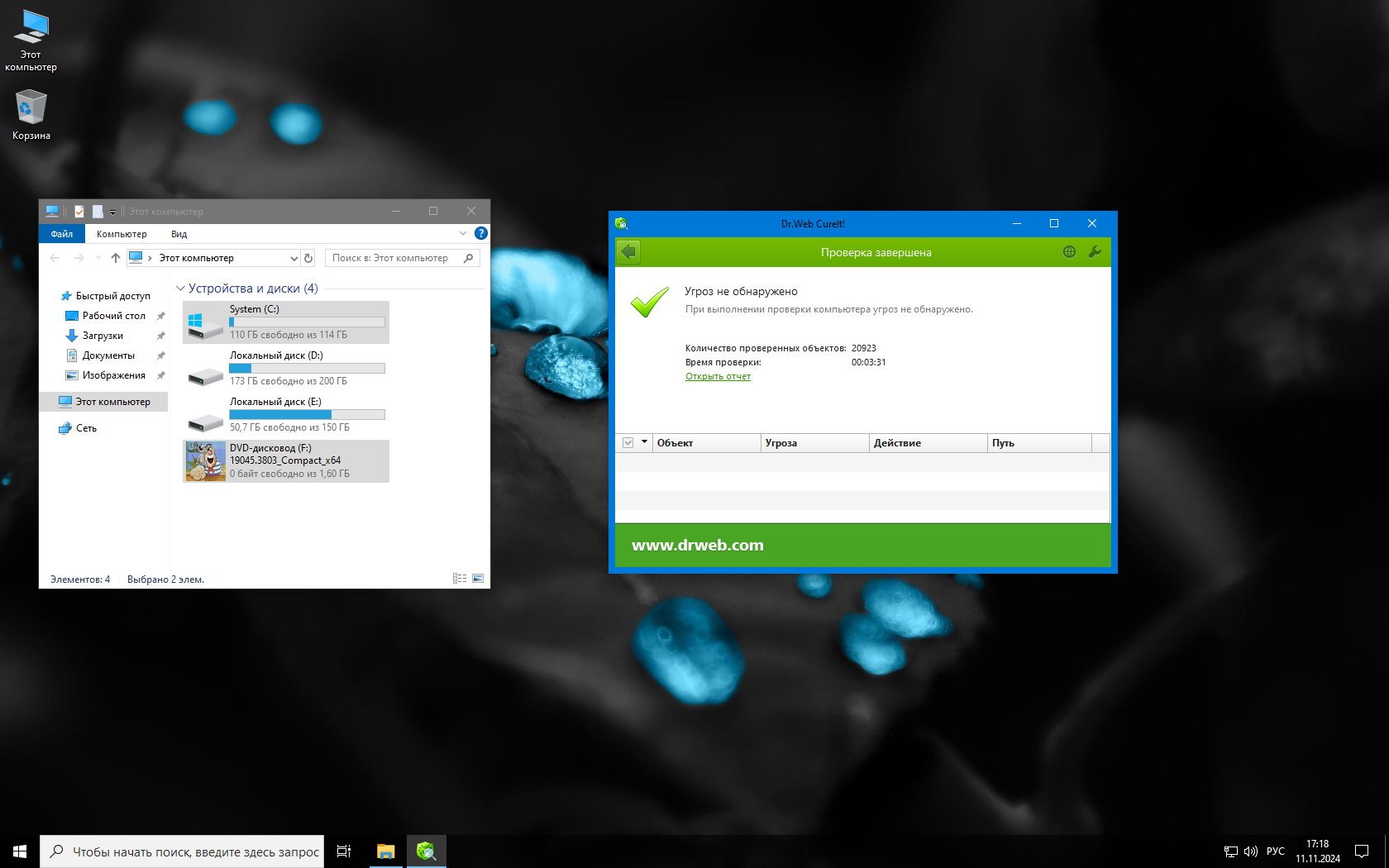Expand the Explorer ribbon chevron
Screen dimensions: 1389x868
pos(462,234)
